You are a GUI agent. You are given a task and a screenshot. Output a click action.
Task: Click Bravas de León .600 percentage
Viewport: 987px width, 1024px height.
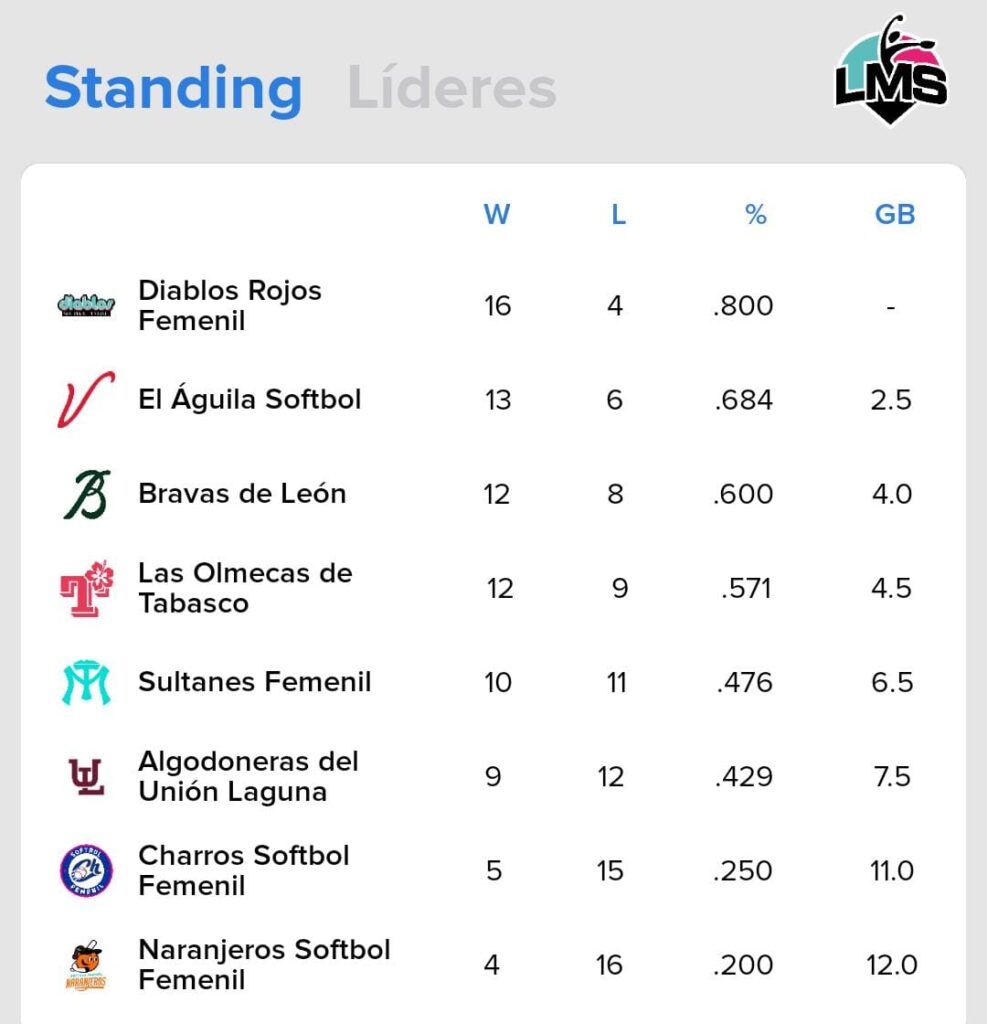coord(743,494)
